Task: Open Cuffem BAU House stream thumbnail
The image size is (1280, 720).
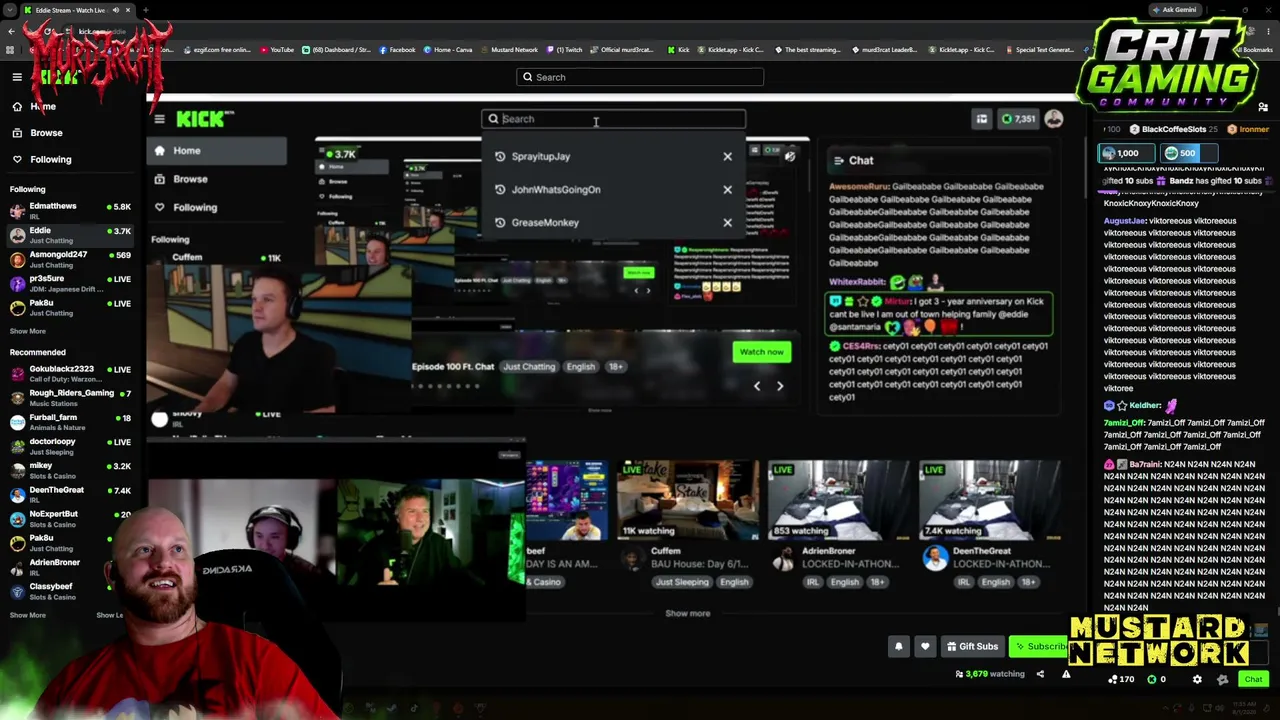Action: click(687, 500)
